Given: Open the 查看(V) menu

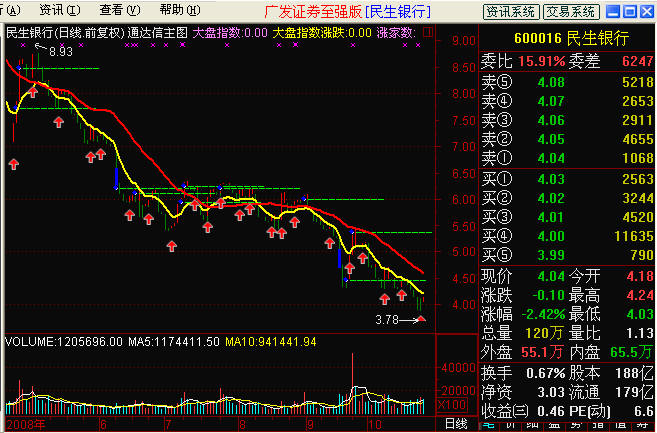Looking at the screenshot, I should click(120, 10).
